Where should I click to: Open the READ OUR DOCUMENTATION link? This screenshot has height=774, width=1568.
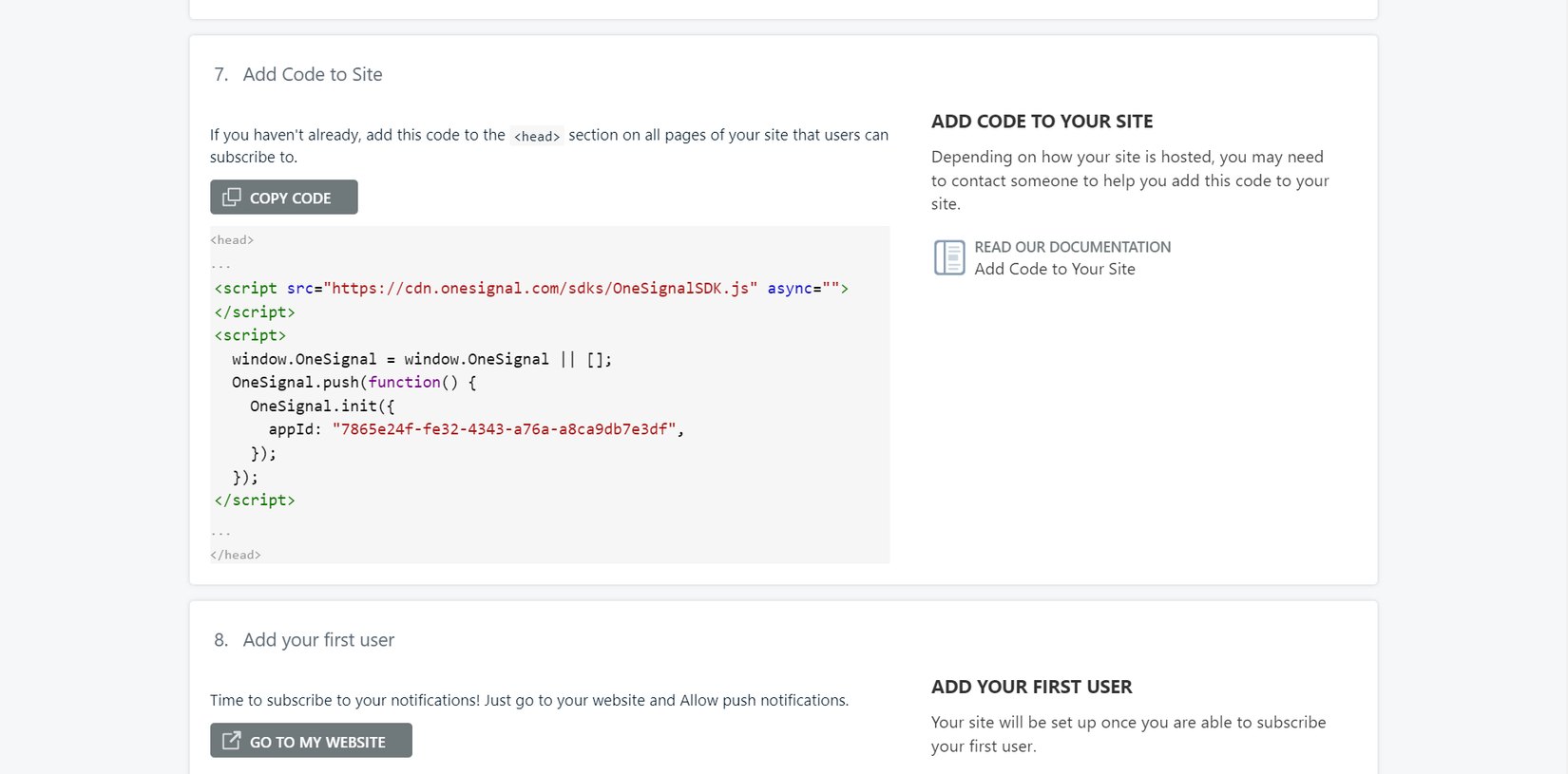tap(1072, 247)
